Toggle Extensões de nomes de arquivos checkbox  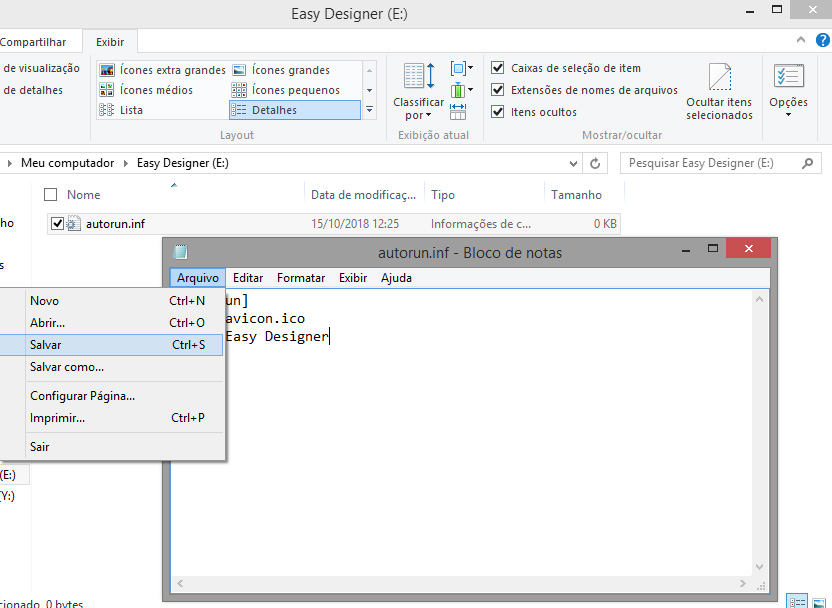pyautogui.click(x=497, y=90)
